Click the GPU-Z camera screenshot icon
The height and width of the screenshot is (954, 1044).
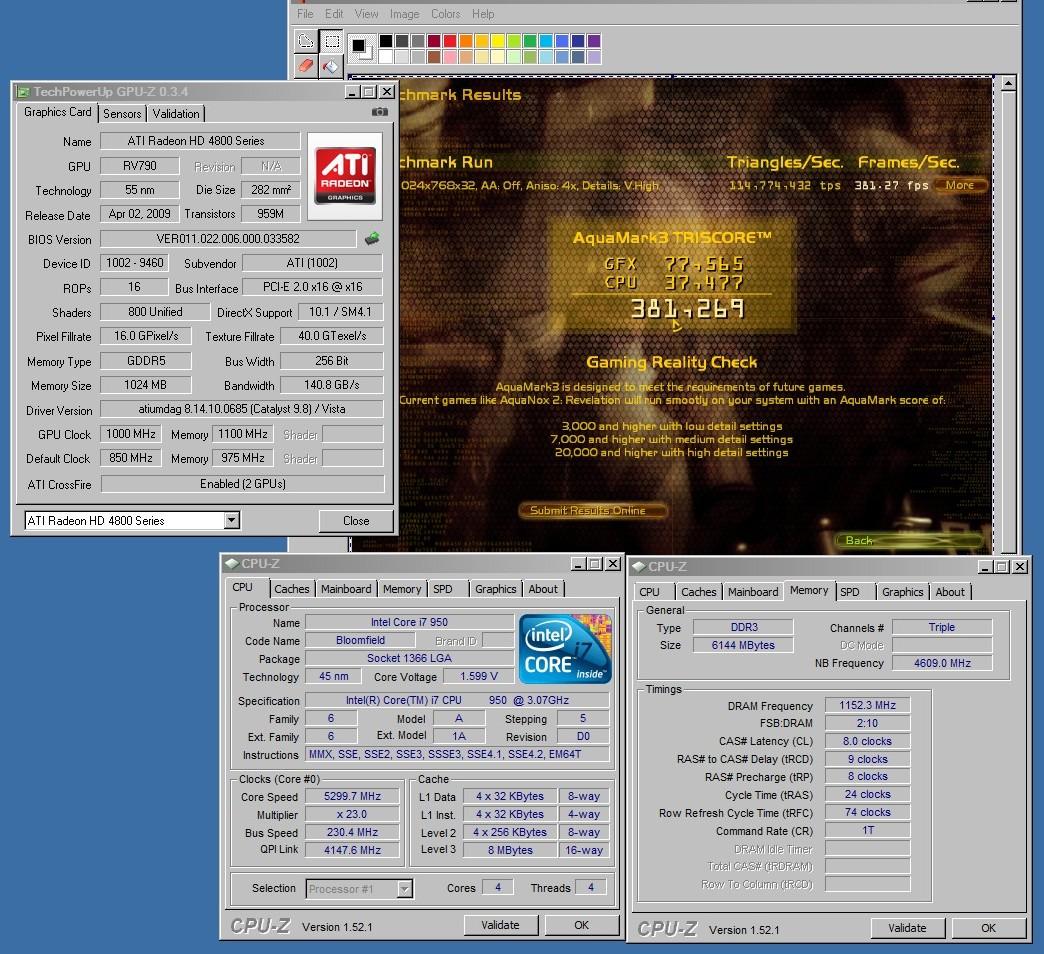(x=380, y=112)
